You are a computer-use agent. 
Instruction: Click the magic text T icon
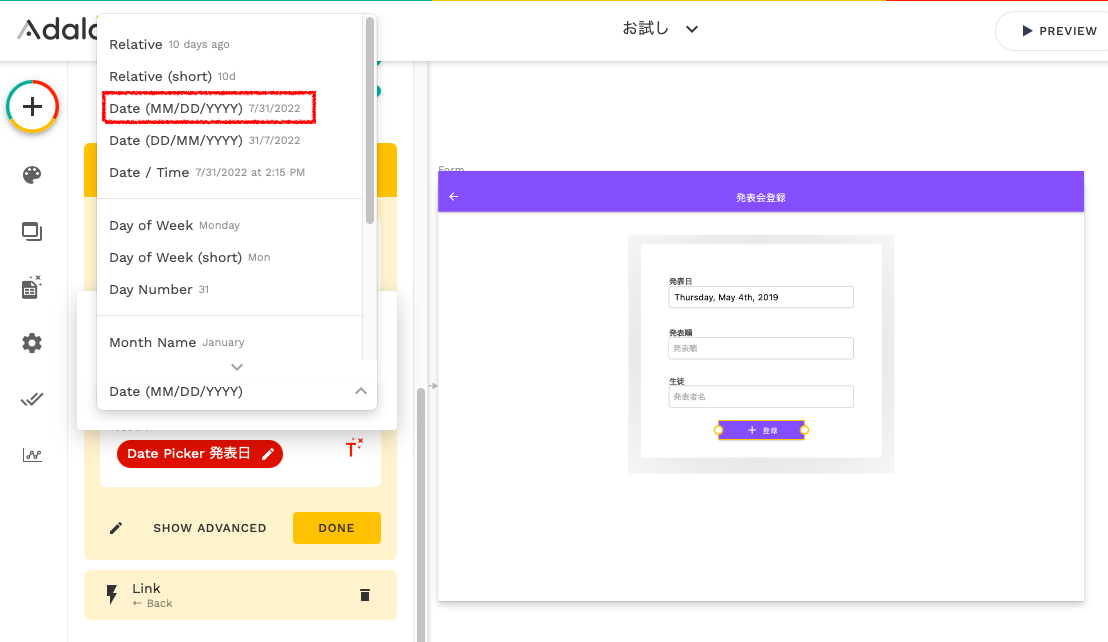tap(354, 447)
